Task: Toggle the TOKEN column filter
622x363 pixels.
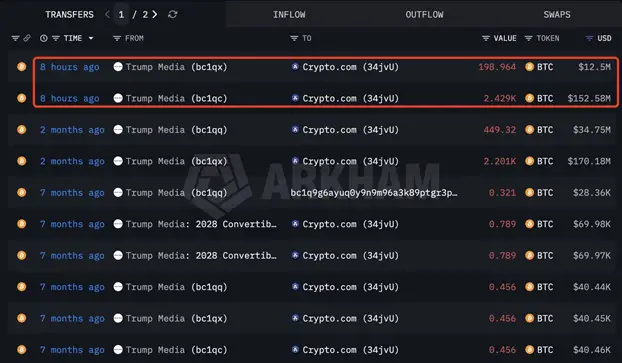Action: [528, 38]
